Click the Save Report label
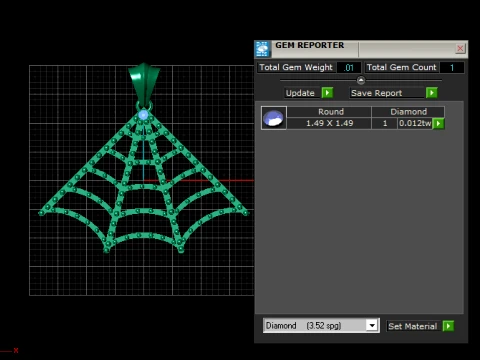Screen dimensions: 480x360 (x=377, y=93)
